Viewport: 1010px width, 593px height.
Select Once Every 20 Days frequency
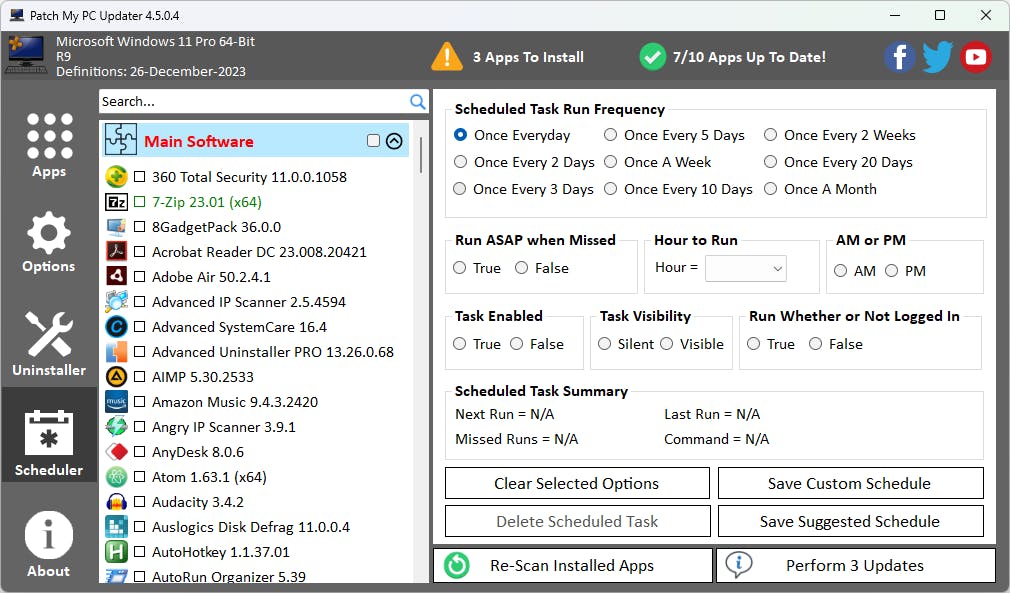click(x=770, y=162)
